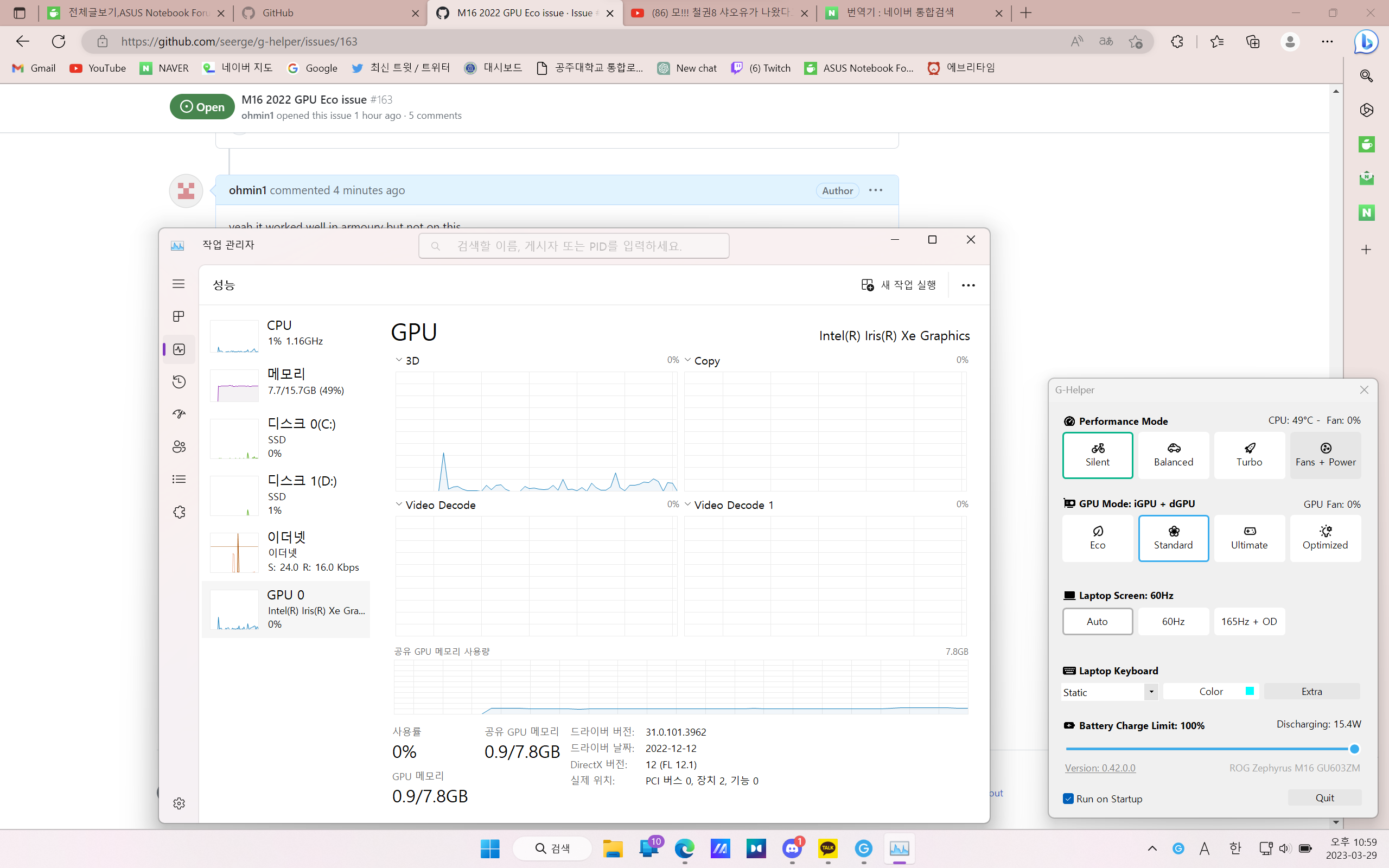Click the Task Manager search field
1389x868 pixels.
[573, 245]
